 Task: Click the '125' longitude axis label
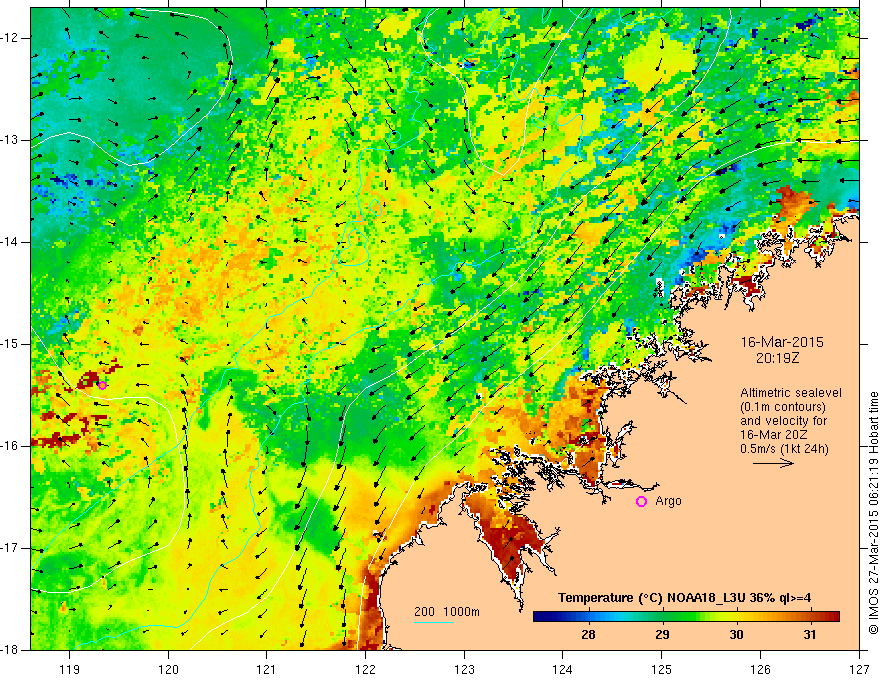662,669
